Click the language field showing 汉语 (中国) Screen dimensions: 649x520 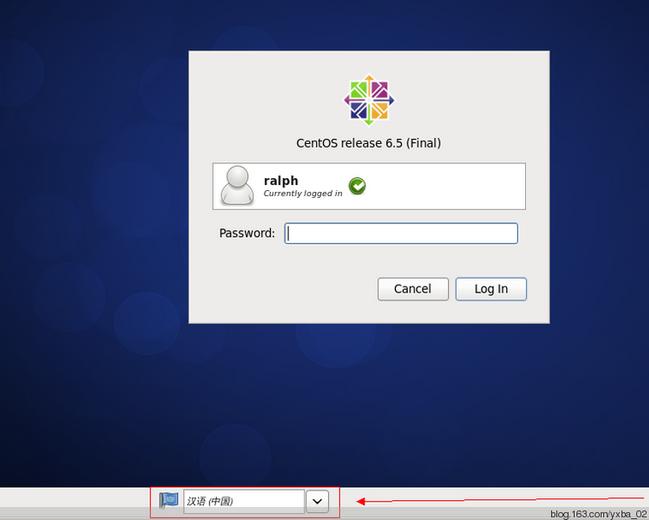(244, 501)
